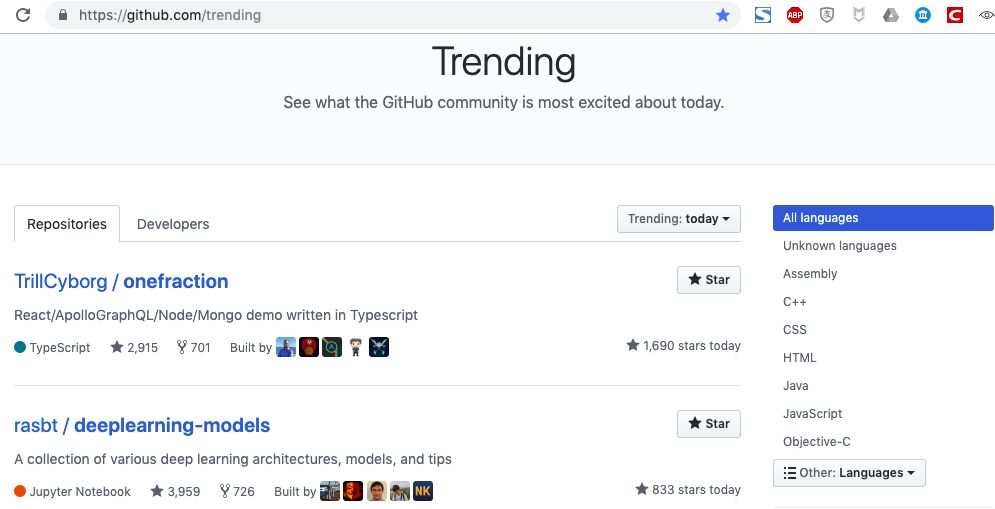This screenshot has height=509, width=995.
Task: Click the browser reload icon
Action: coord(22,15)
